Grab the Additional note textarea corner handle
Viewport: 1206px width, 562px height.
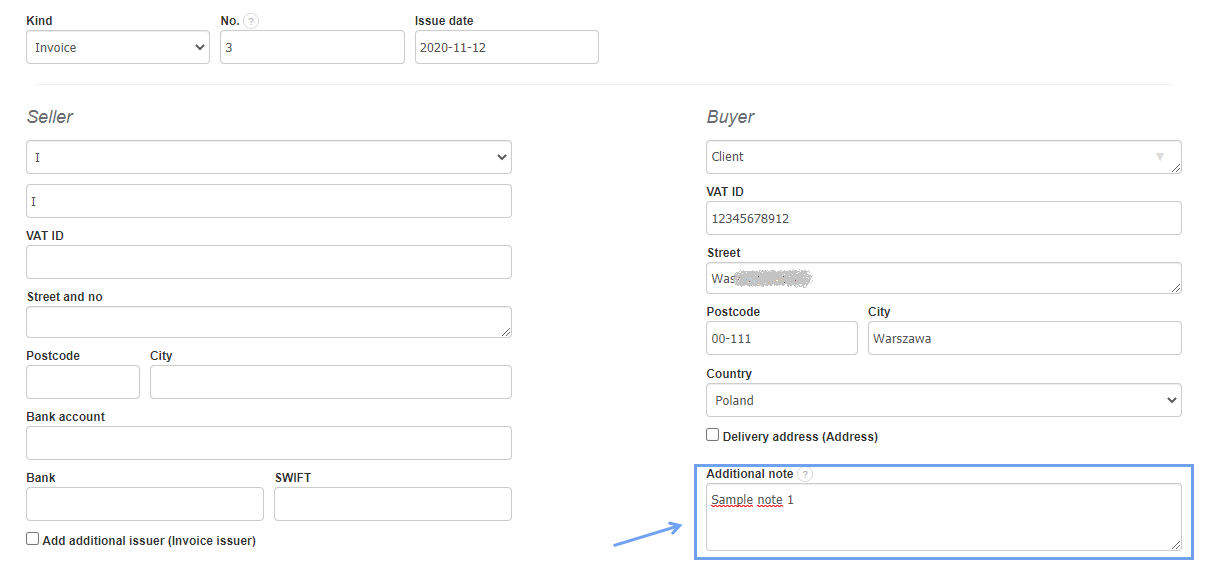tap(1176, 545)
